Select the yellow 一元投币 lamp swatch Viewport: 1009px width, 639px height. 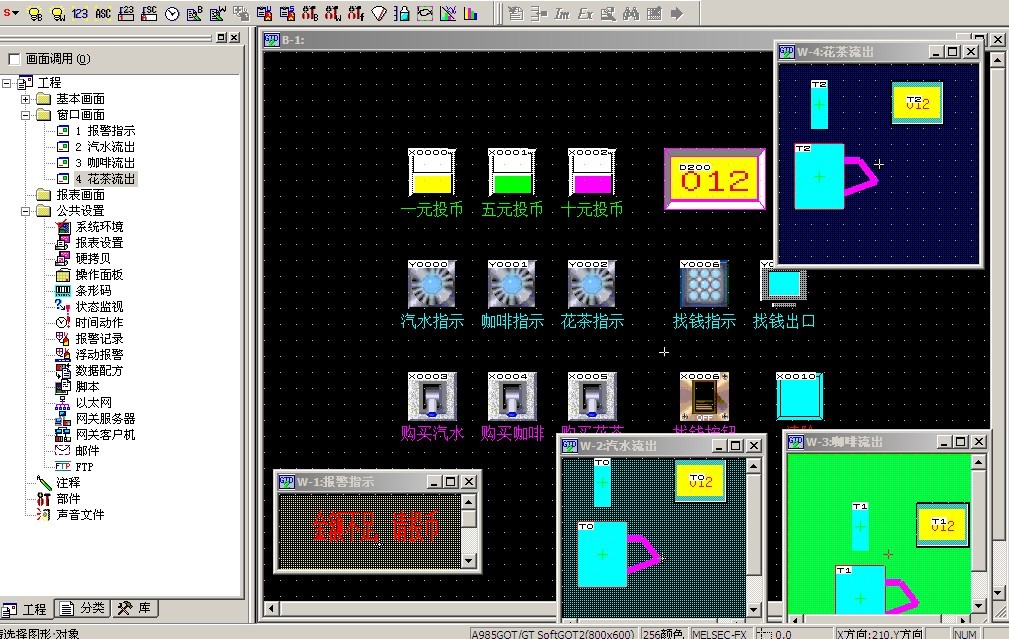click(x=432, y=184)
